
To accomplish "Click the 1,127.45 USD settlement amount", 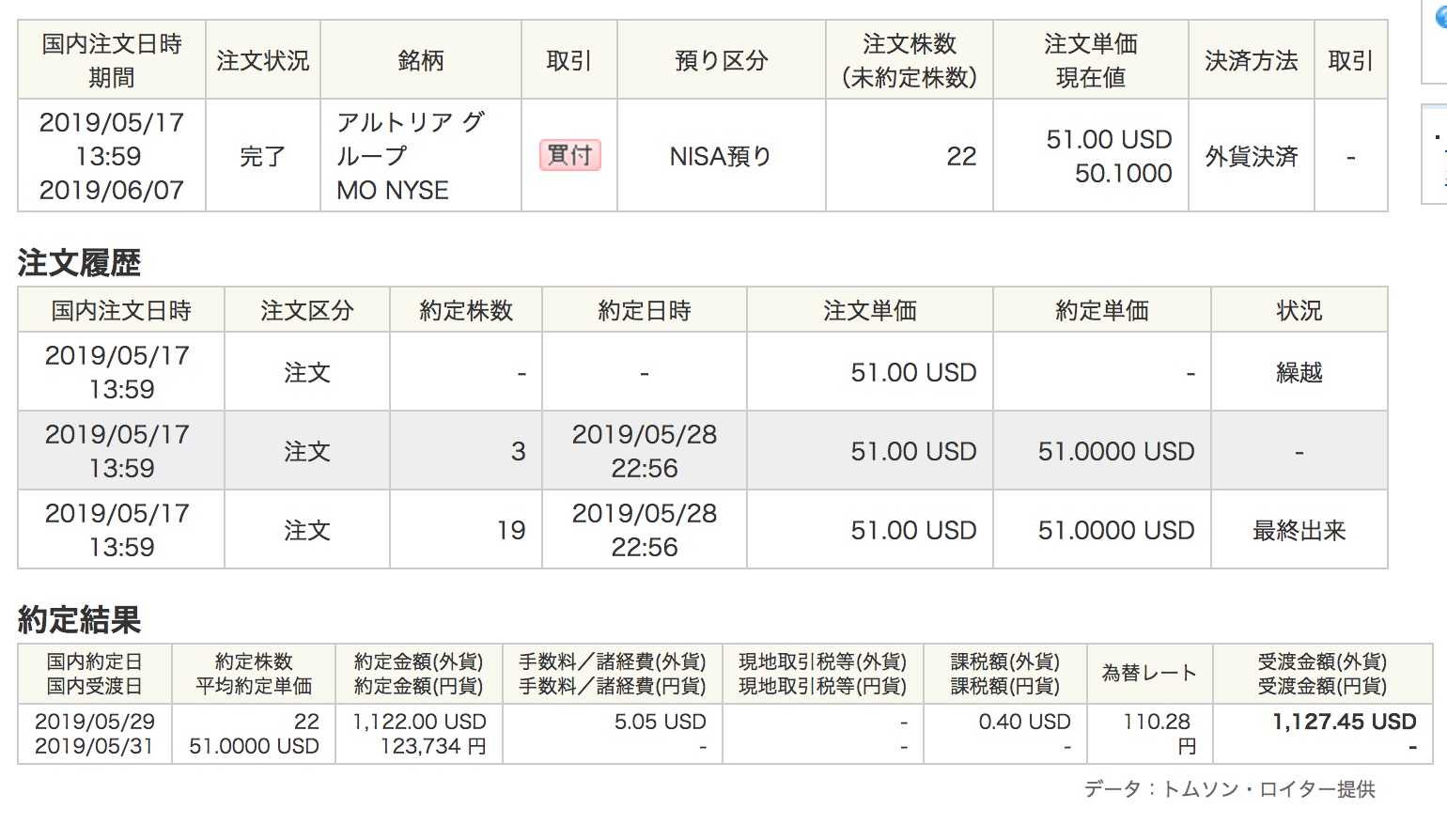I will pos(1344,722).
